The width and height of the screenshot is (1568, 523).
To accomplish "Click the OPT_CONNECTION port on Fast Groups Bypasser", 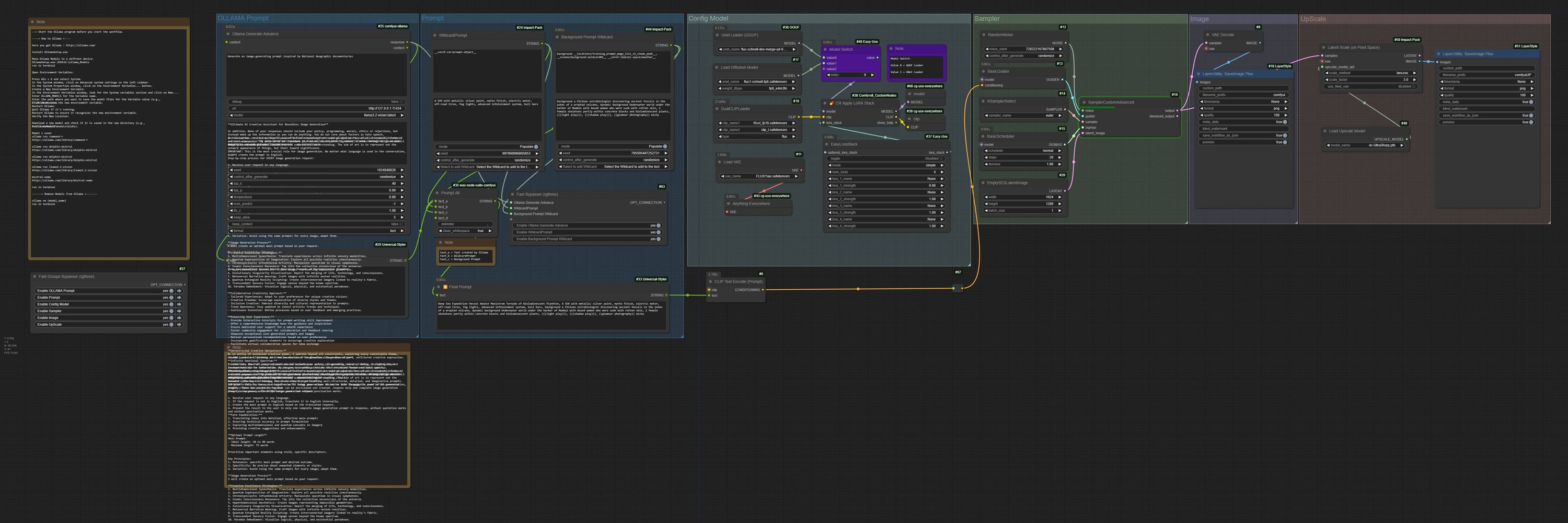I will click(185, 285).
